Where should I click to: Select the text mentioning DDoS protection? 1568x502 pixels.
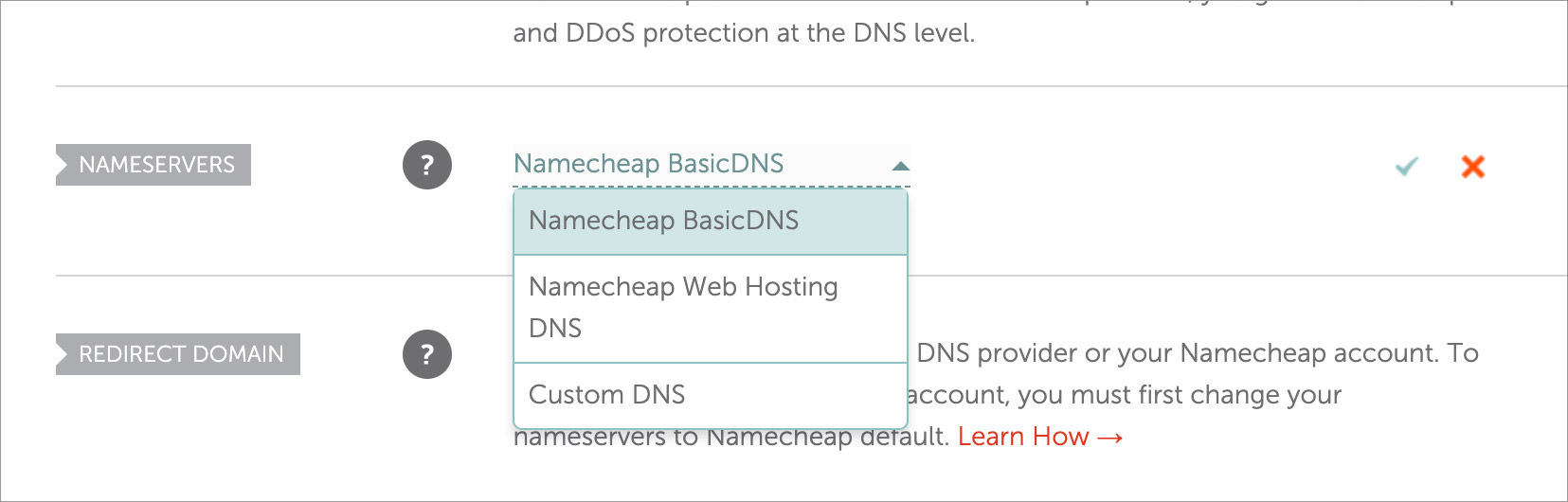pos(744,33)
